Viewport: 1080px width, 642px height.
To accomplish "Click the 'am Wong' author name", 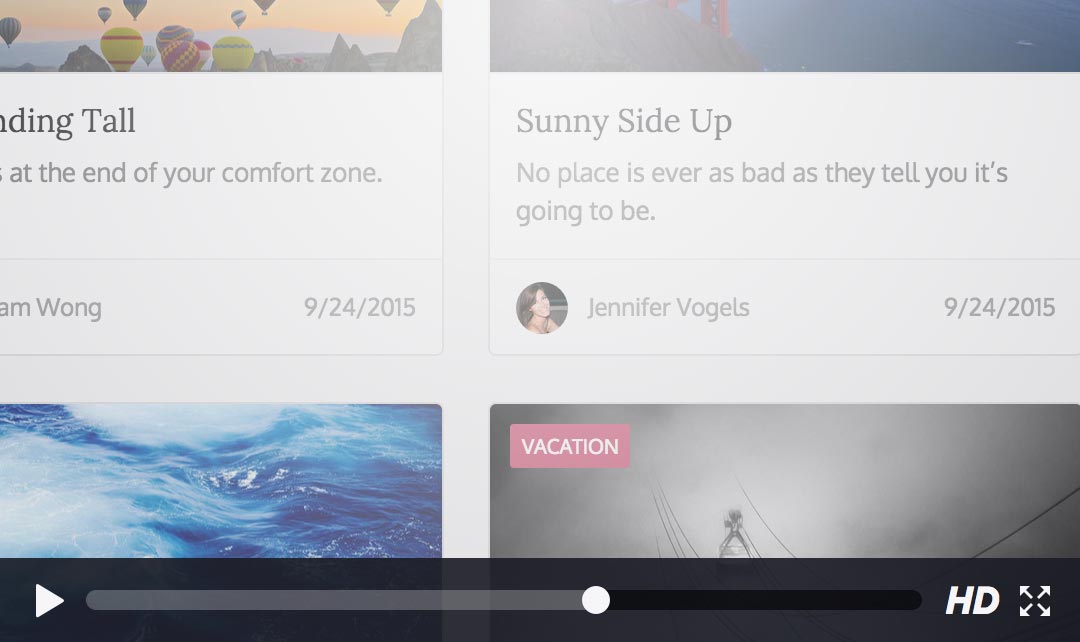I will tap(51, 307).
